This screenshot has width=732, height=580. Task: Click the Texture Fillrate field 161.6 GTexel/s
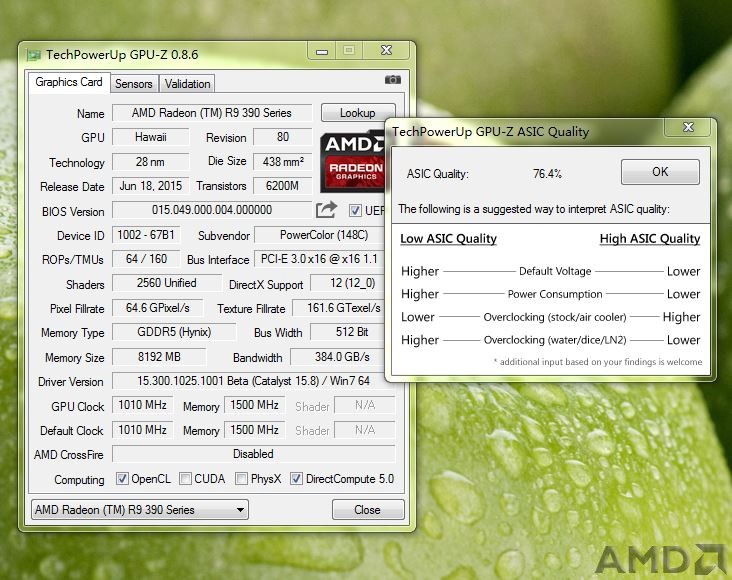(339, 308)
